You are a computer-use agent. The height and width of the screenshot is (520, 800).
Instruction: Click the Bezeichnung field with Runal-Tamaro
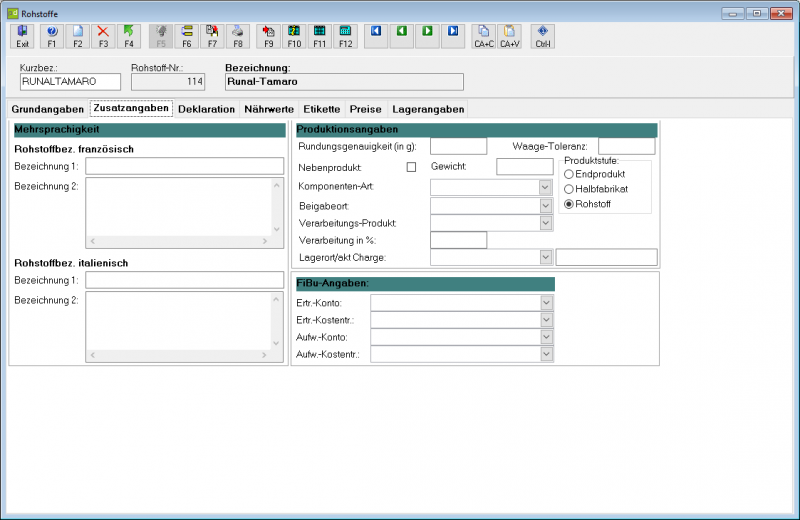coord(344,82)
